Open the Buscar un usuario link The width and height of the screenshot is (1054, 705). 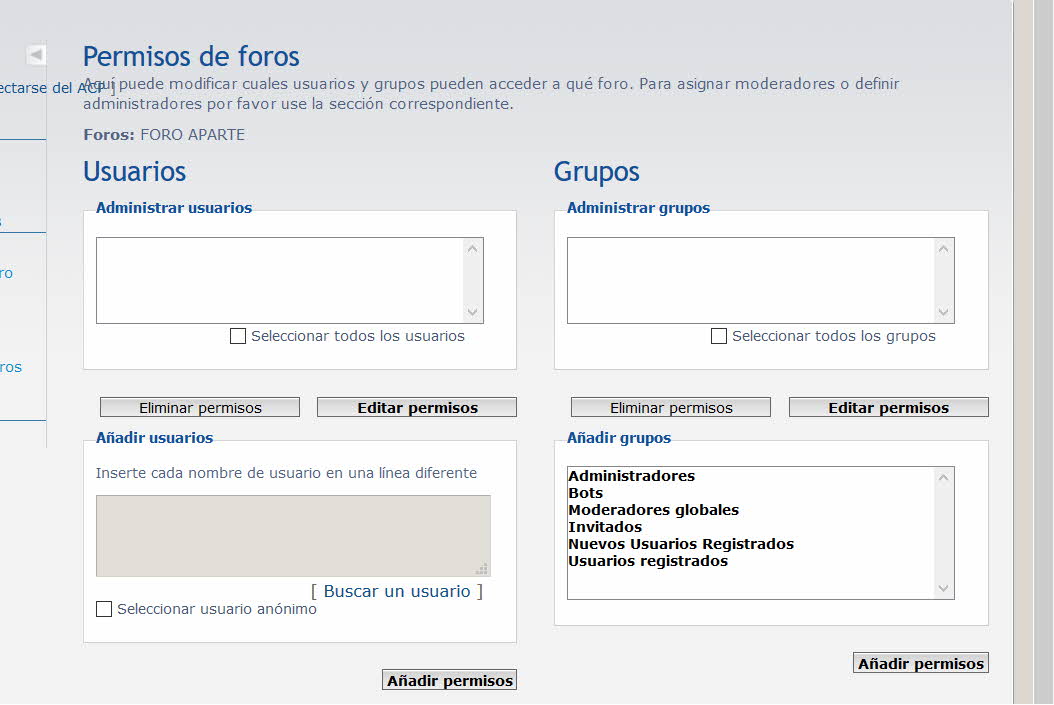coord(397,591)
